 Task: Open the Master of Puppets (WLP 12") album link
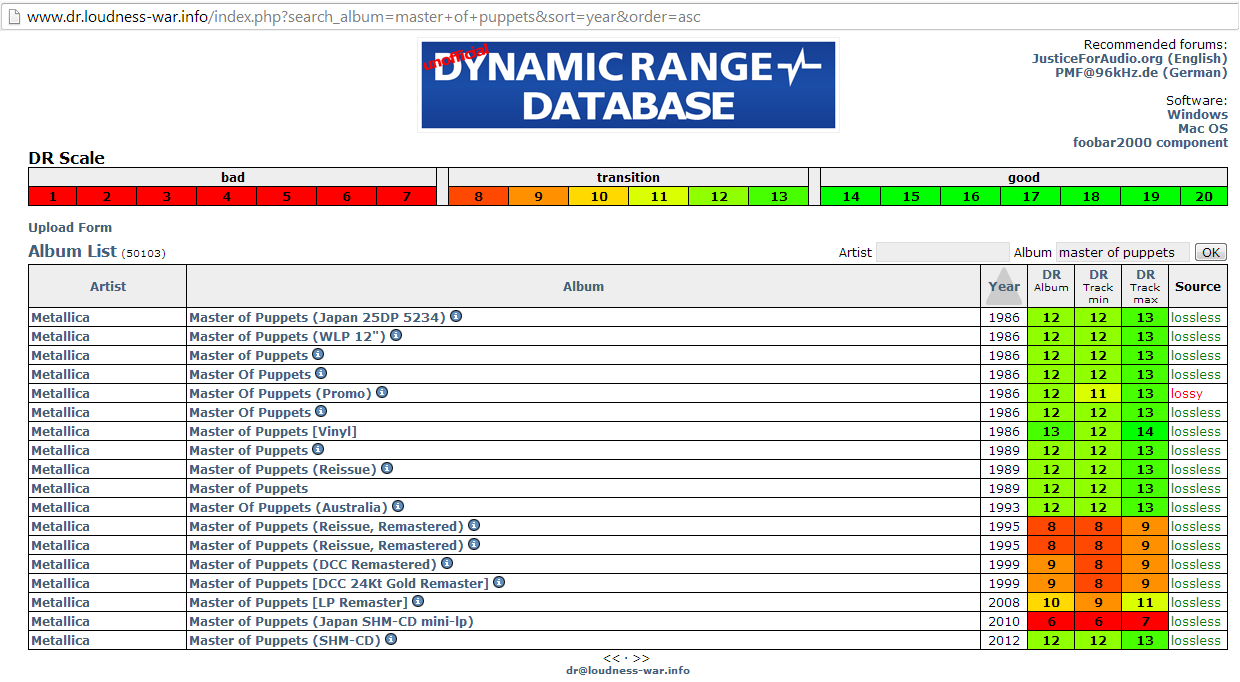coord(287,336)
